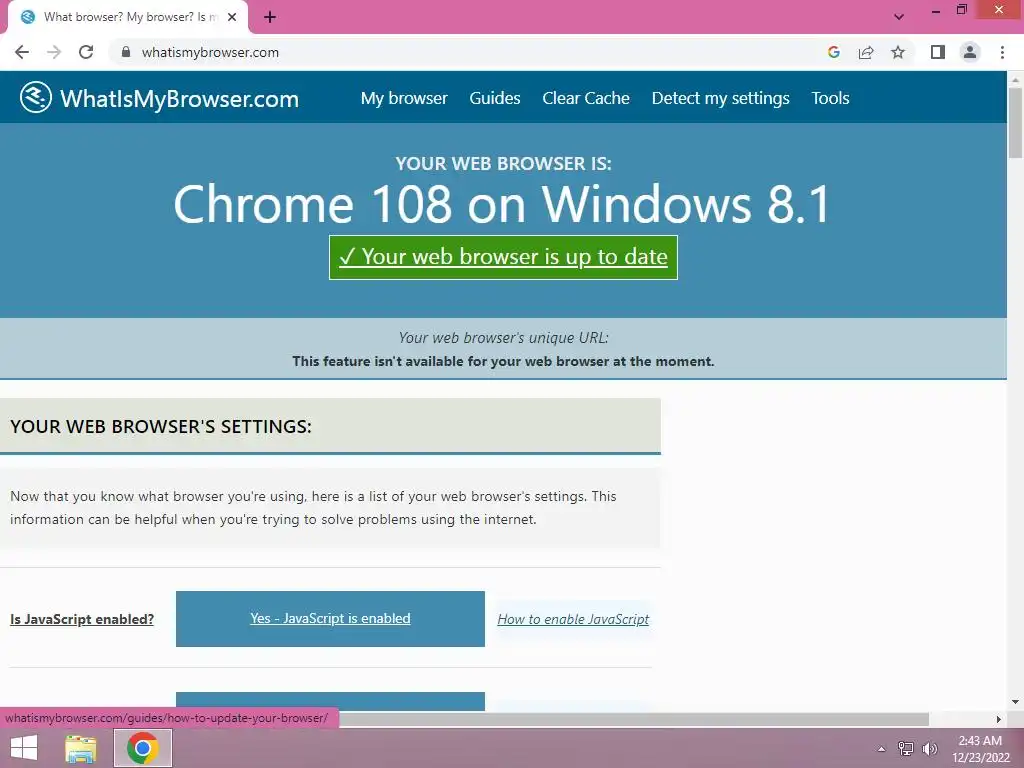Click the YOUR WEB BROWSER'S SETTINGS heading

(161, 426)
